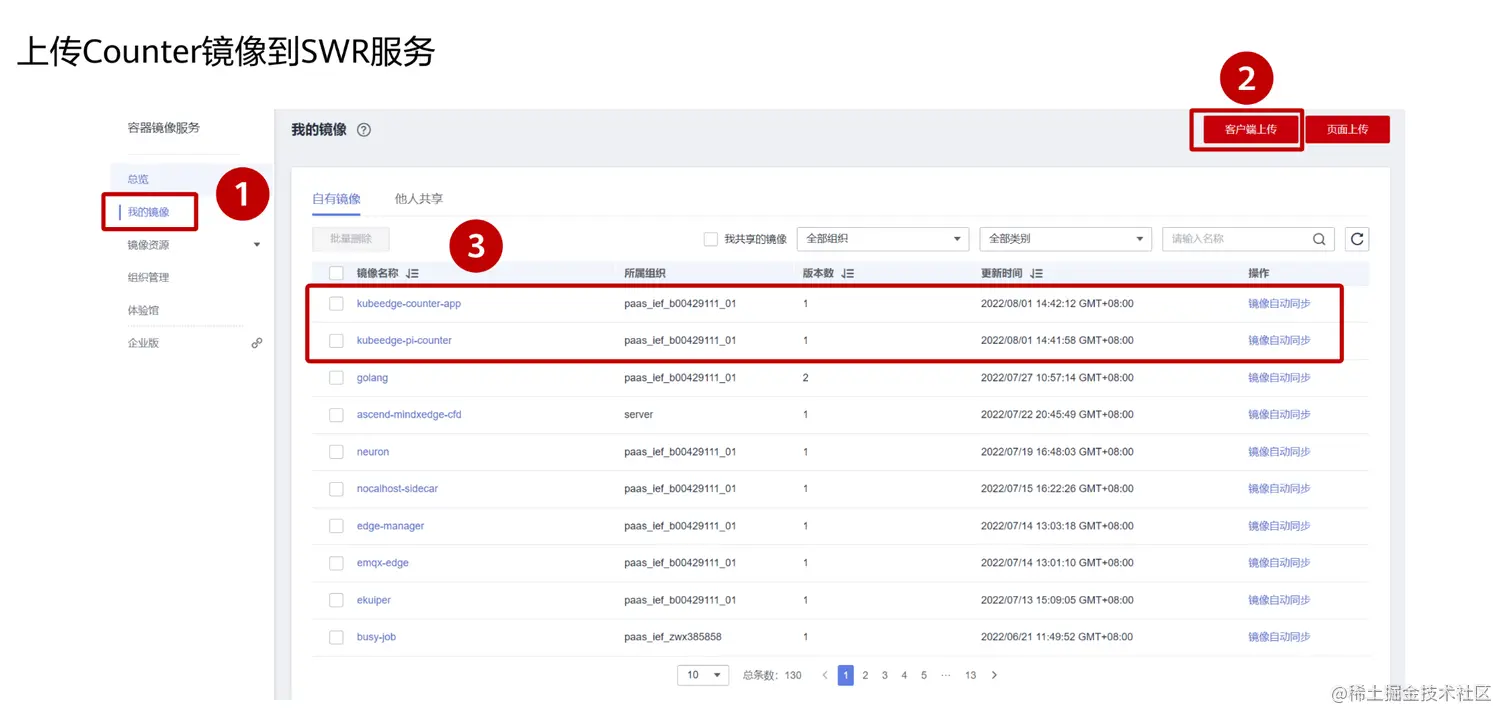Click the pagination ellipsis to skip pages
Screen dimensions: 1512x724
tap(946, 676)
